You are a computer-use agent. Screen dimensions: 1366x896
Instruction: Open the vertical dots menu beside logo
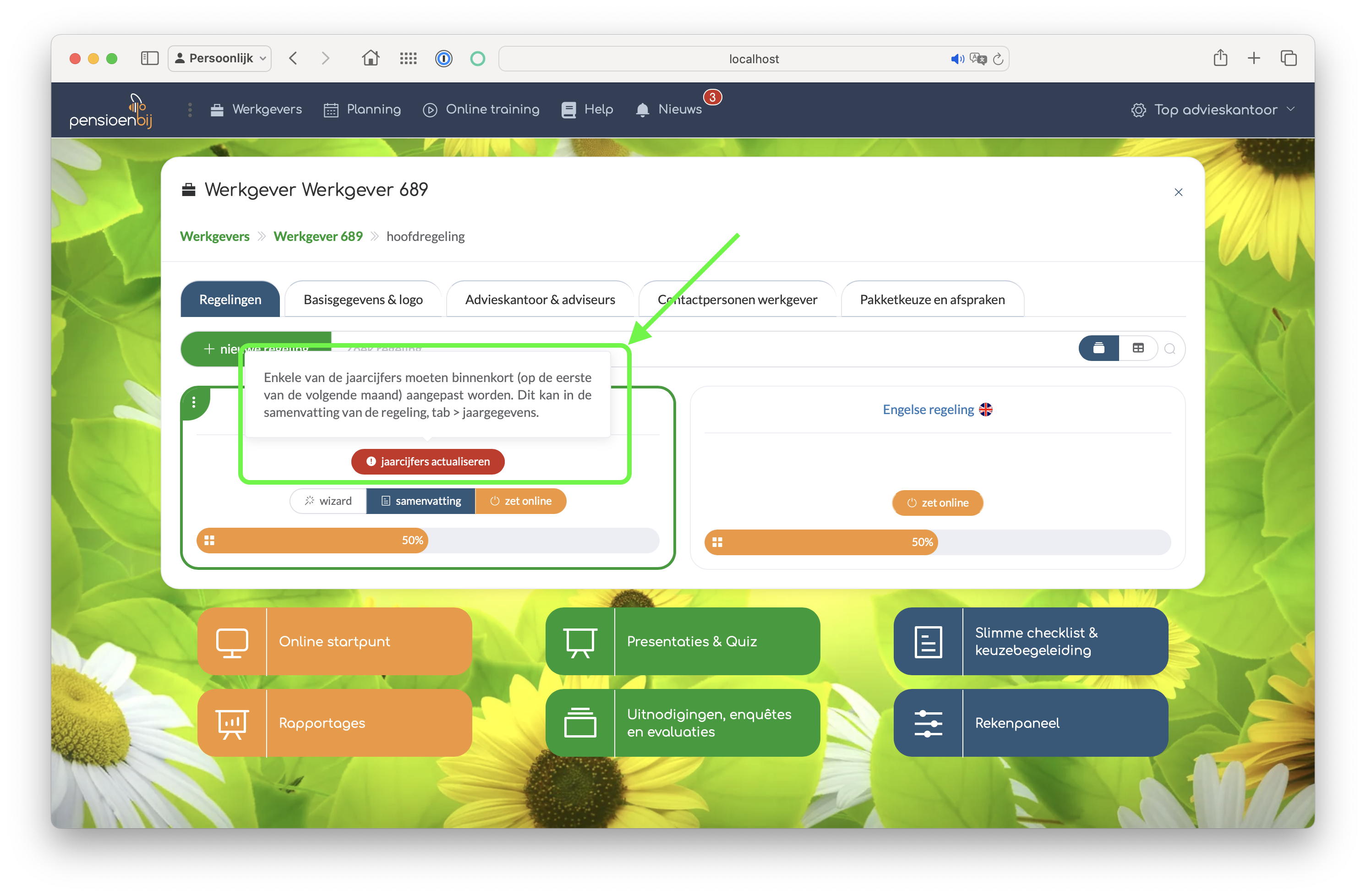click(190, 109)
